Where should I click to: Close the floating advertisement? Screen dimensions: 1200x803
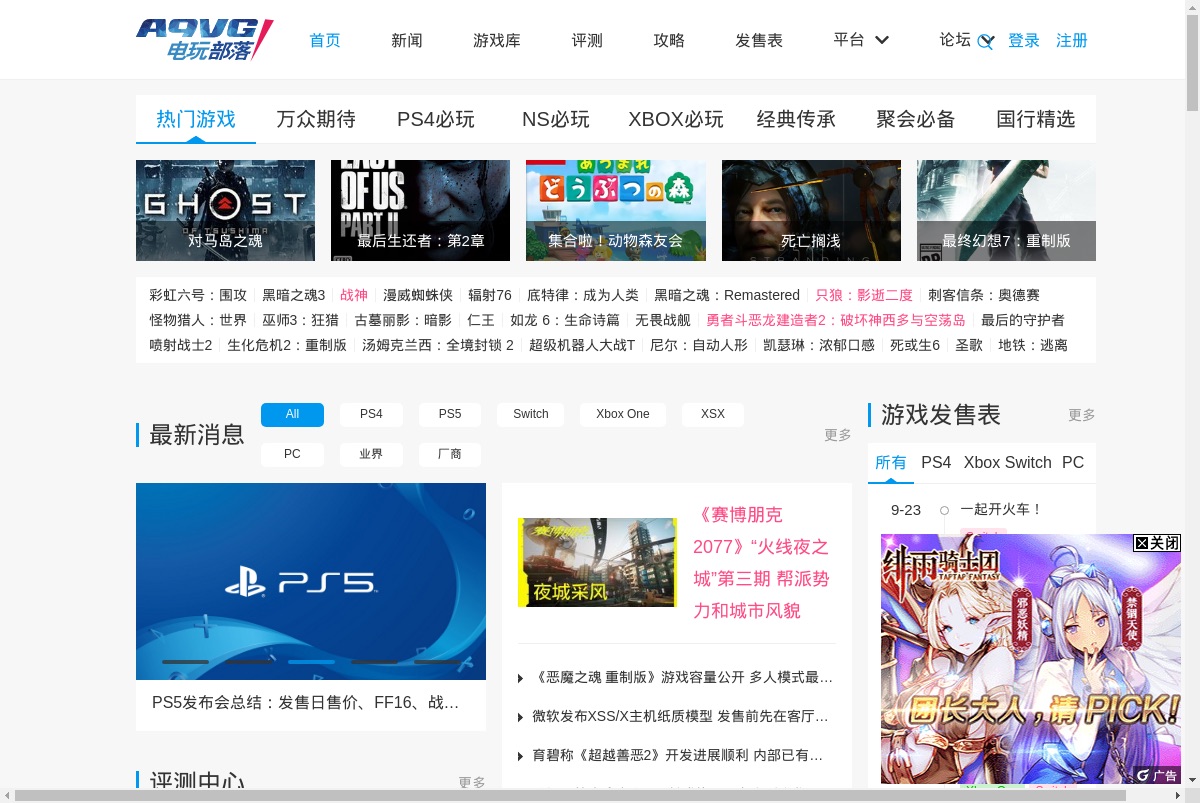coord(1157,543)
